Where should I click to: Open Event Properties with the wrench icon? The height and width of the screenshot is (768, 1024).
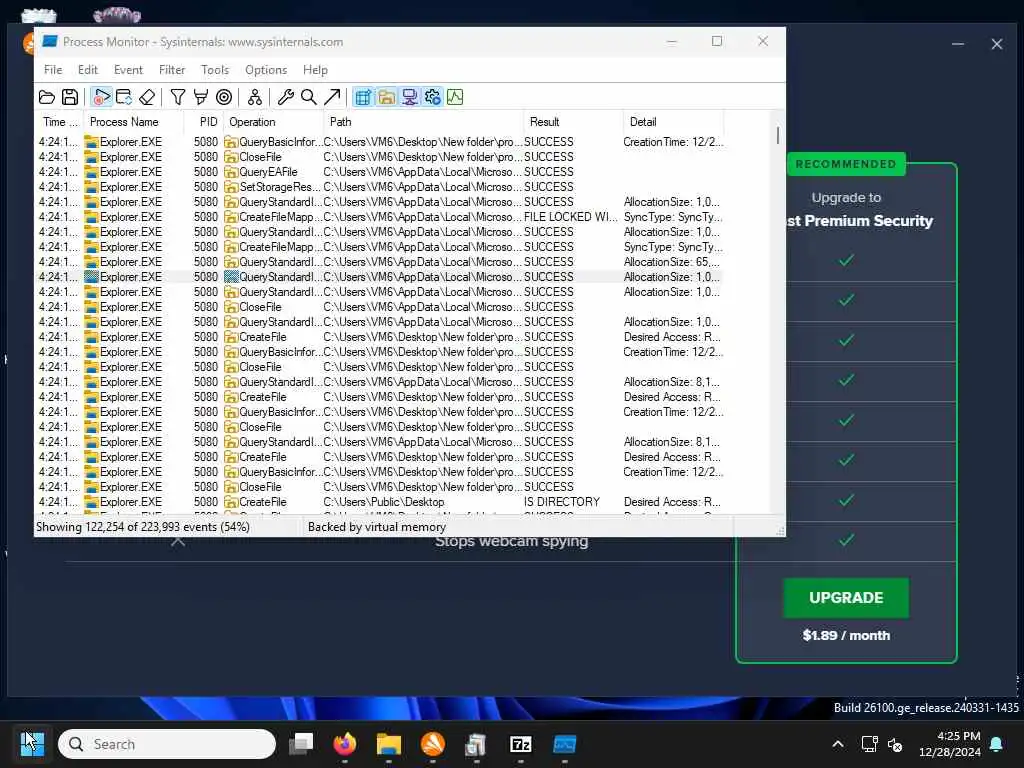tap(285, 97)
